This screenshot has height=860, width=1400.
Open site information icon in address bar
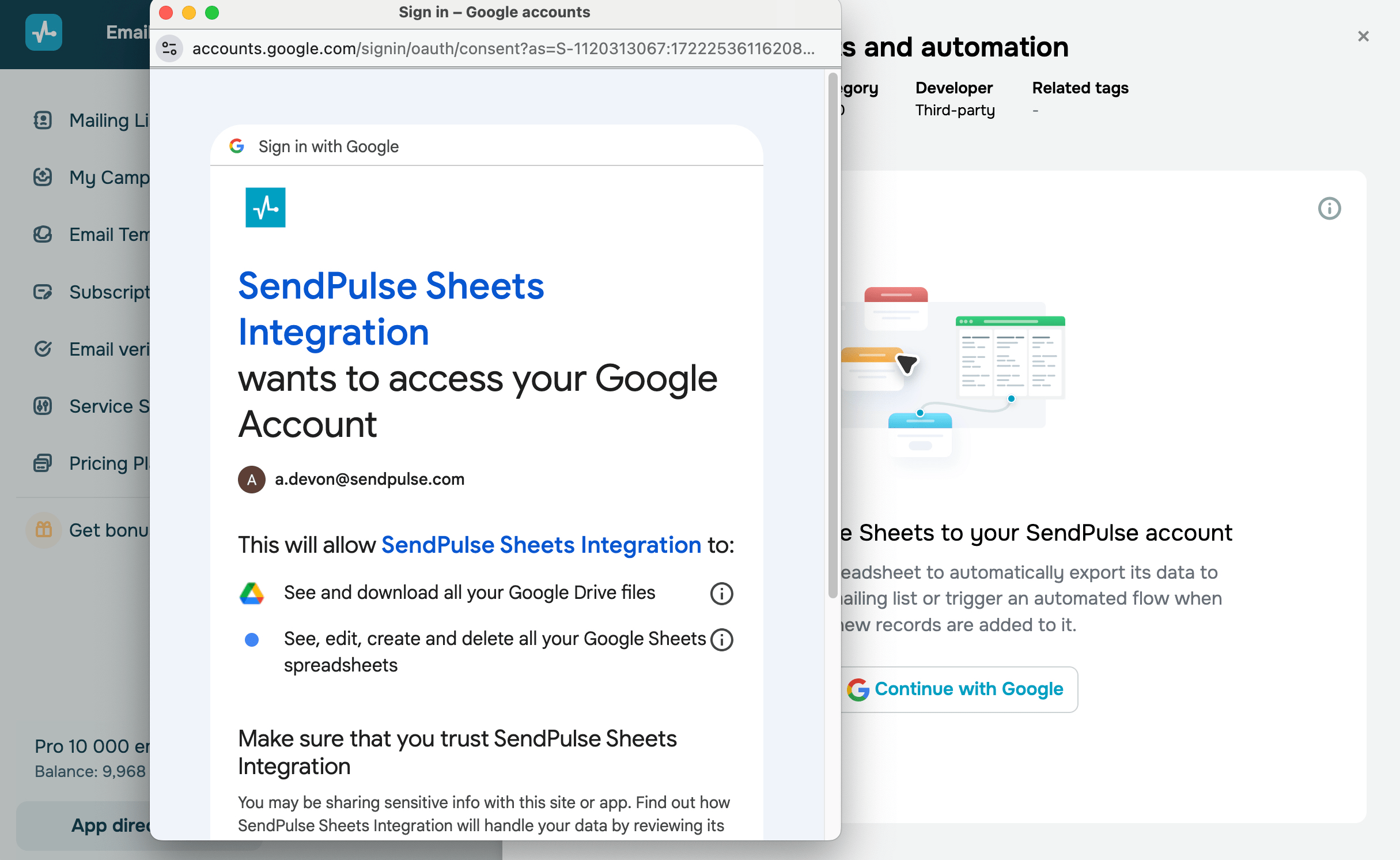pos(169,49)
